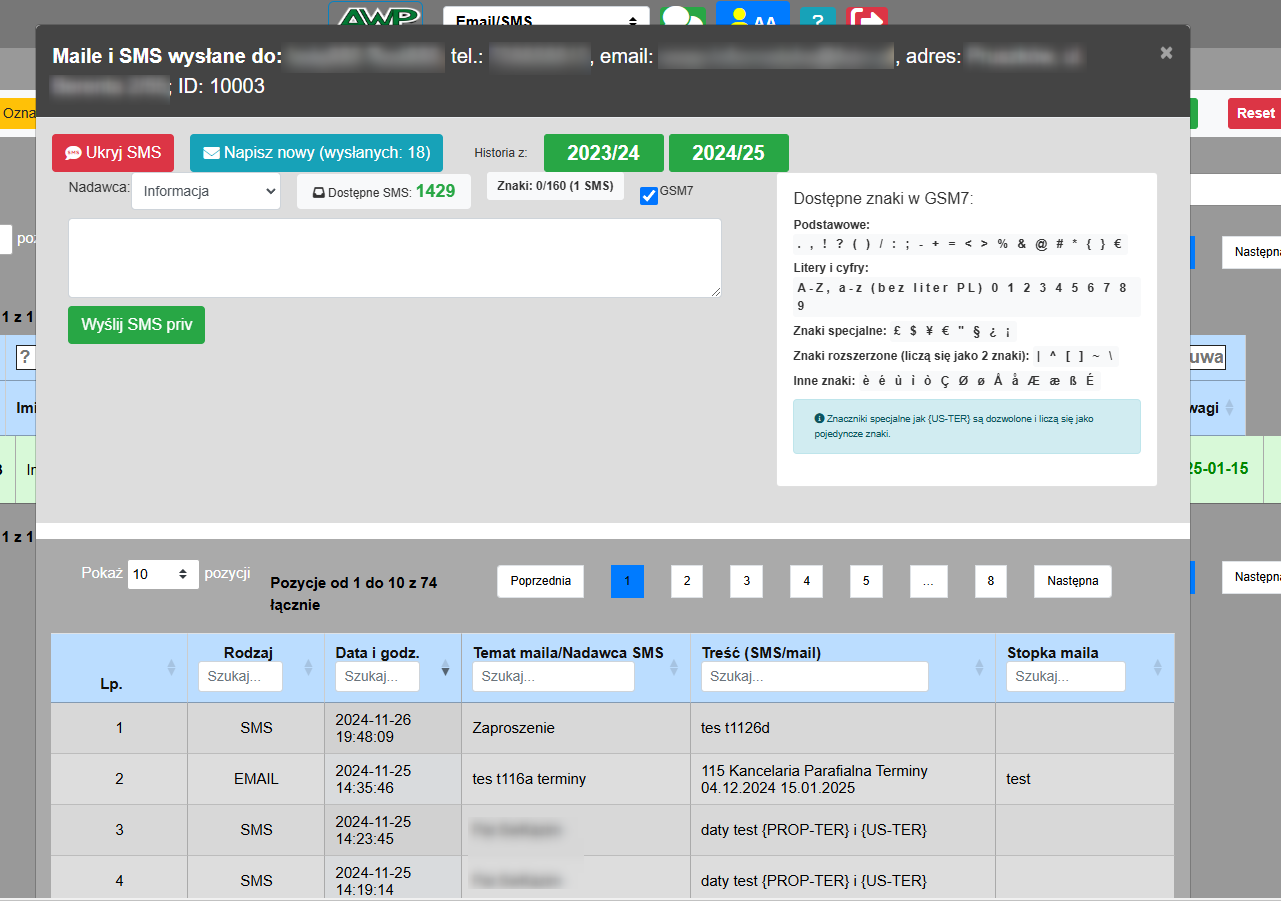Click the red logout arrow icon

coord(866,18)
